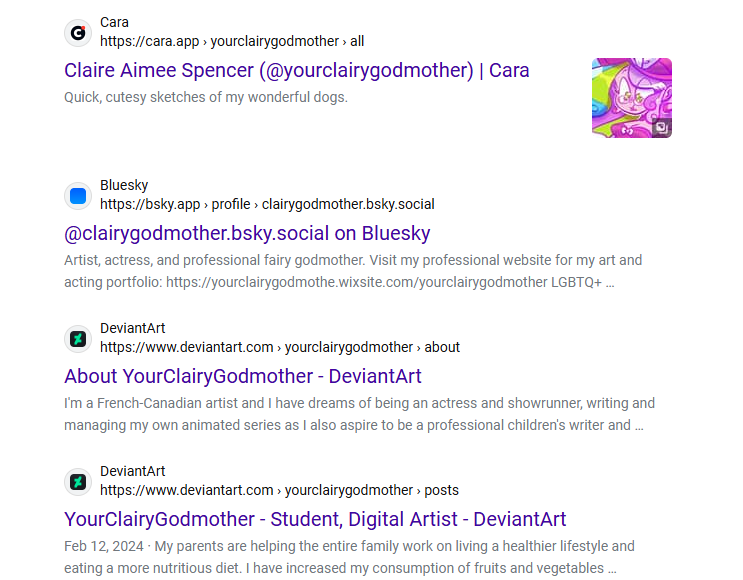The width and height of the screenshot is (743, 580).
Task: Select the DeviantArt site name above the About result
Action: [132, 328]
